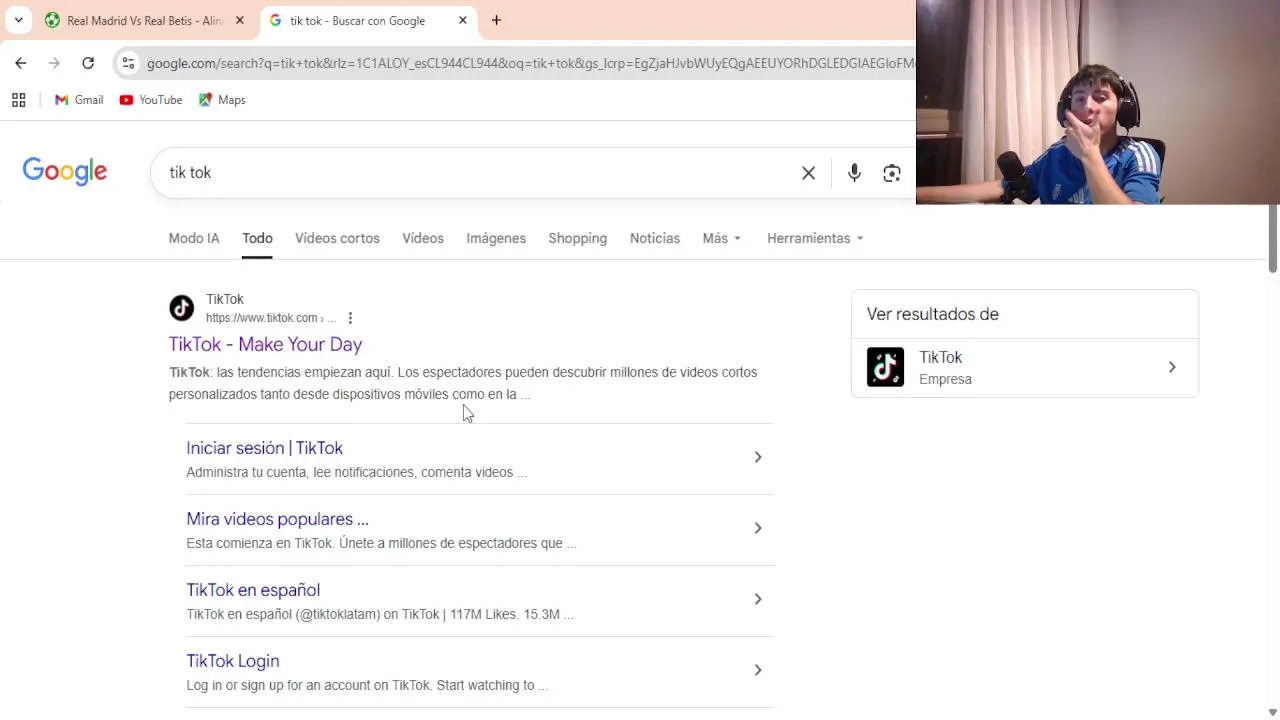The image size is (1280, 720).
Task: Click the TikTok Empresa panel chevron
Action: (1172, 367)
